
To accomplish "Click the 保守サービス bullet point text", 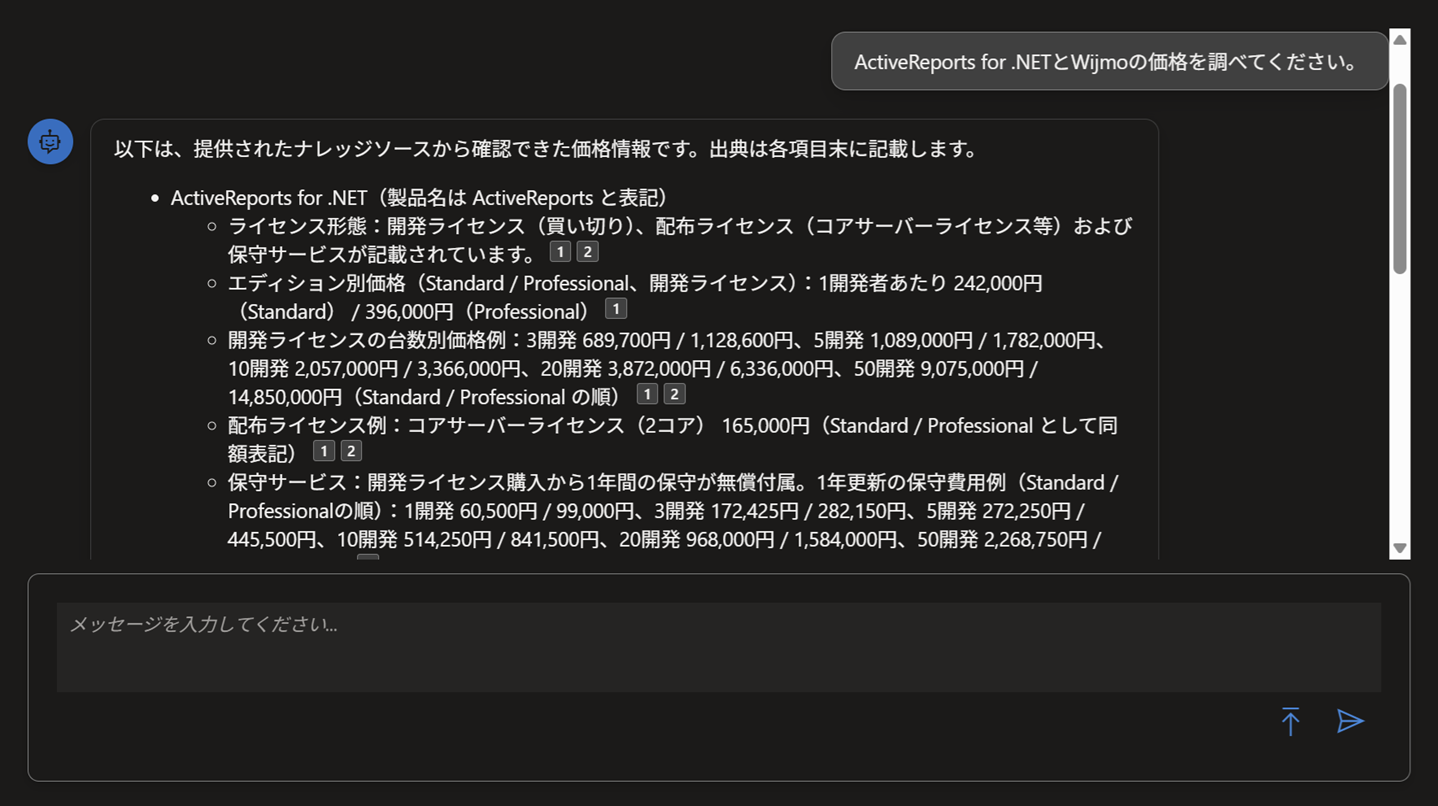I will pyautogui.click(x=600, y=482).
